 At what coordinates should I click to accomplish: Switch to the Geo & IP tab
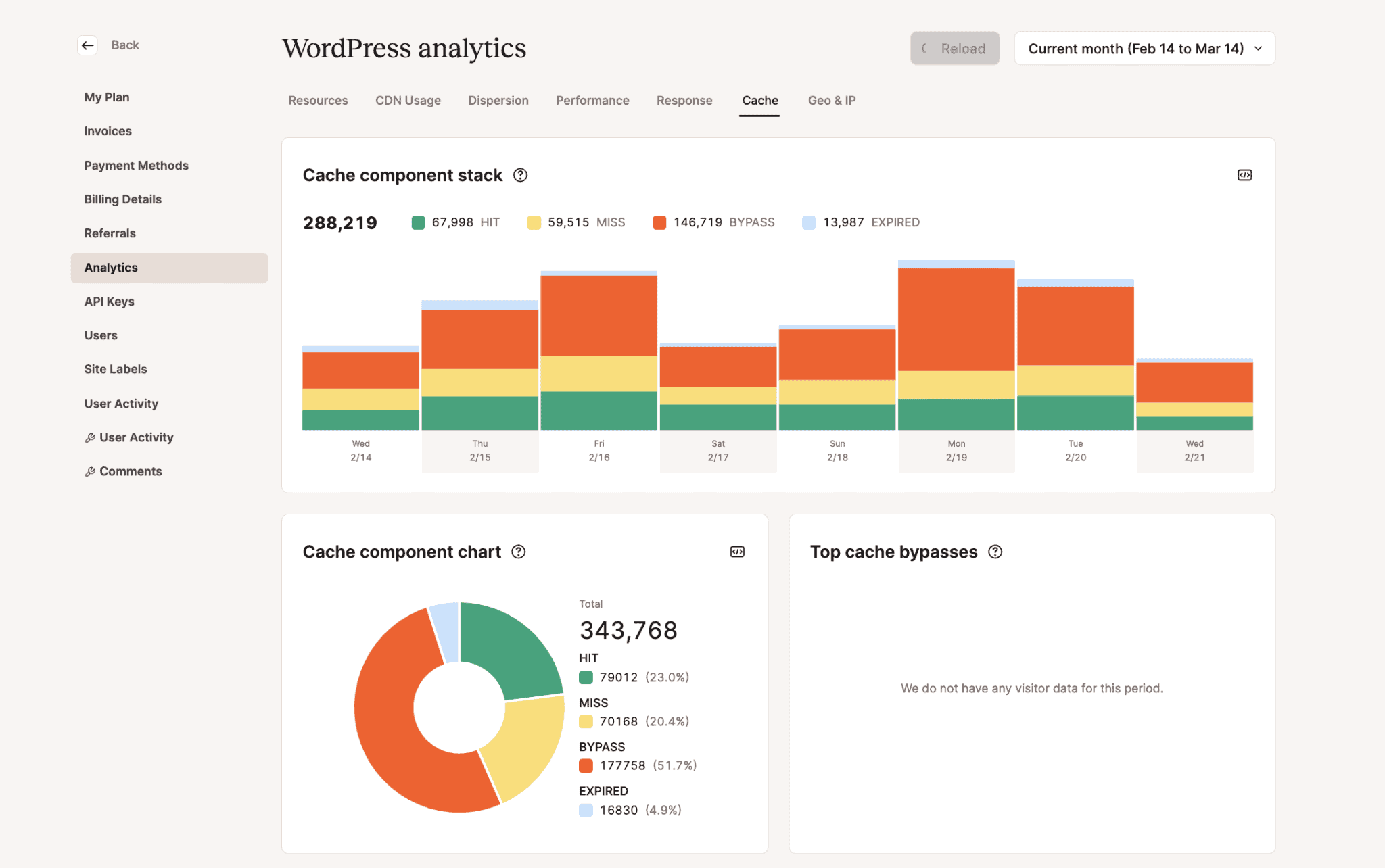(x=831, y=100)
